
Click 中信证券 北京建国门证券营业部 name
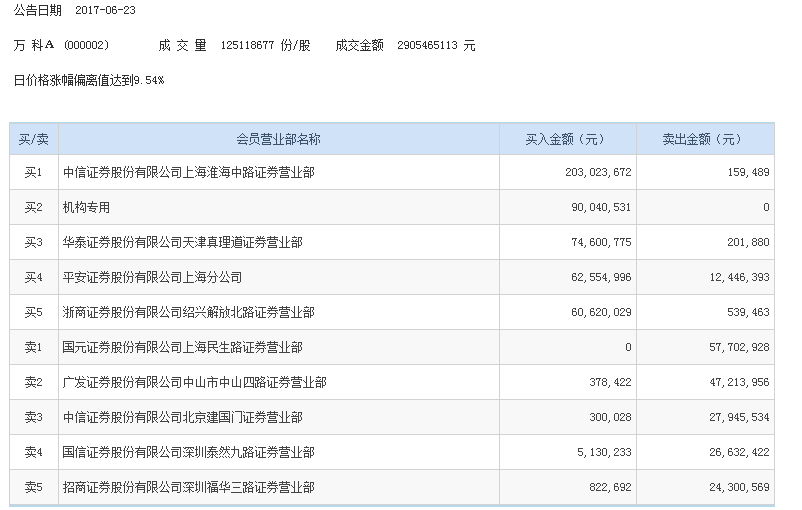click(183, 417)
